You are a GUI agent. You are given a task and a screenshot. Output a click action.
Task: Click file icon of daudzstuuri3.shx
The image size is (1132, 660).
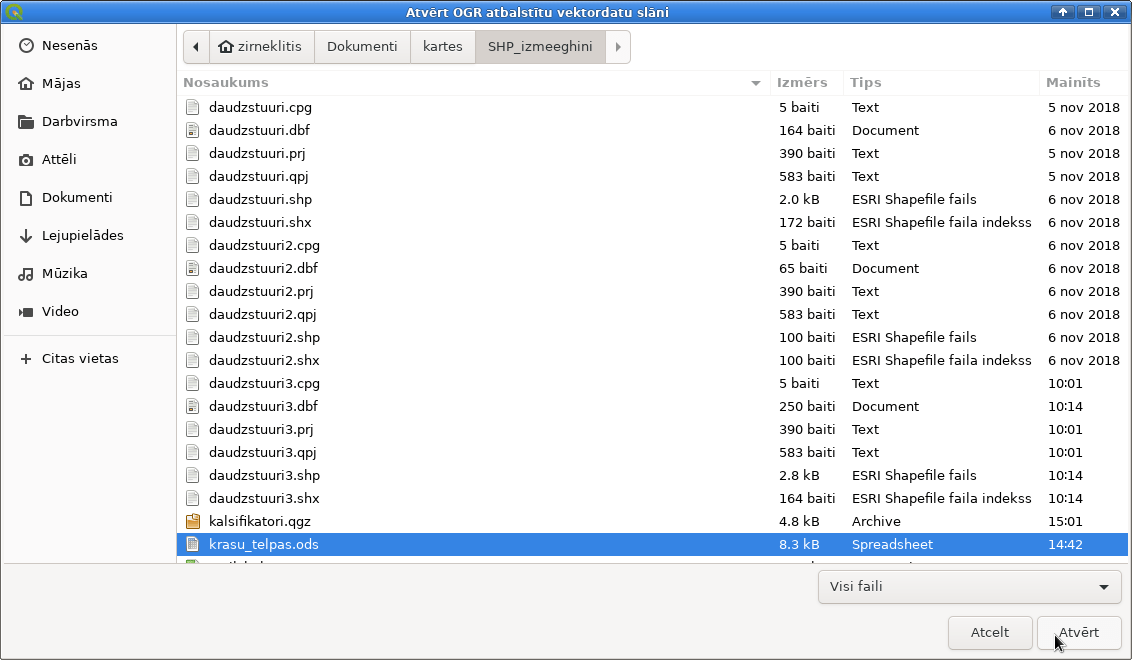pos(192,499)
